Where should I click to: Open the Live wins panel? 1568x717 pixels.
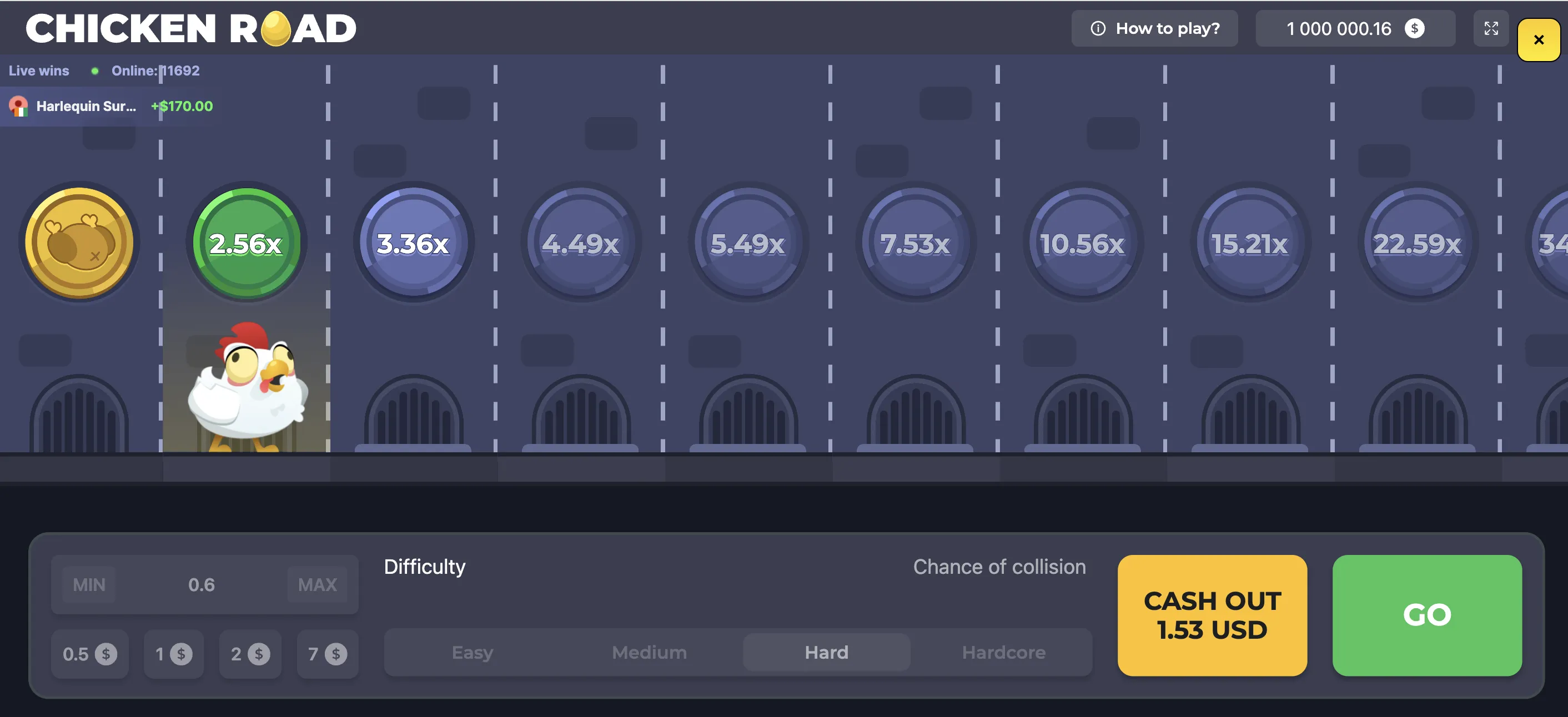pos(38,70)
